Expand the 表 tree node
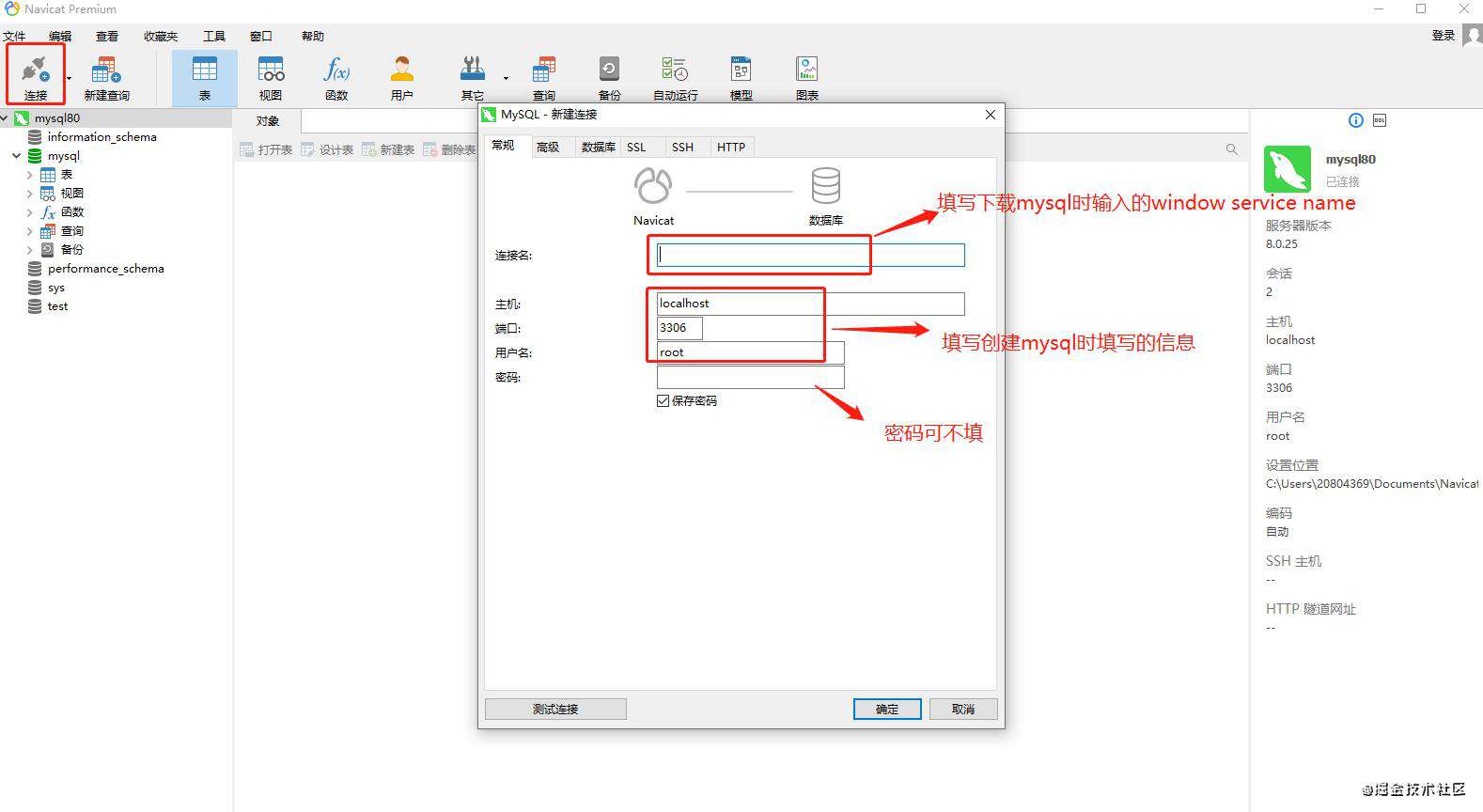 [29, 175]
